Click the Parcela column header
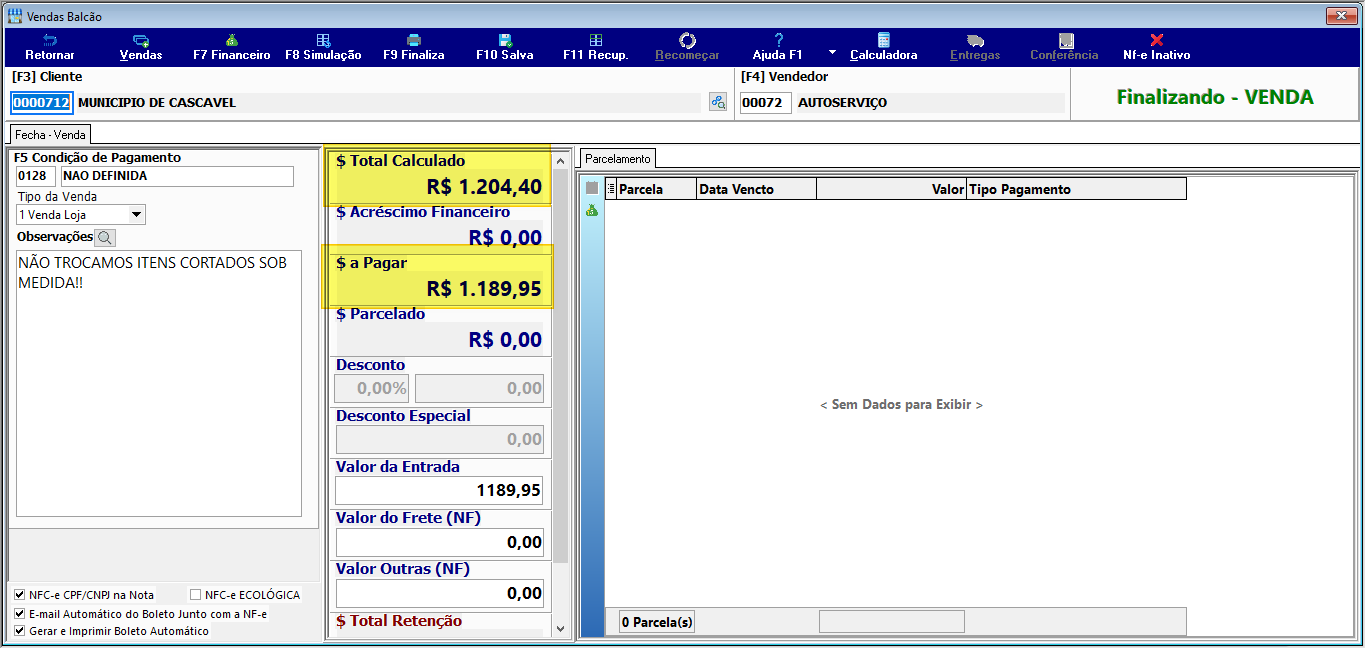Viewport: 1366px width, 649px height. pyautogui.click(x=657, y=189)
